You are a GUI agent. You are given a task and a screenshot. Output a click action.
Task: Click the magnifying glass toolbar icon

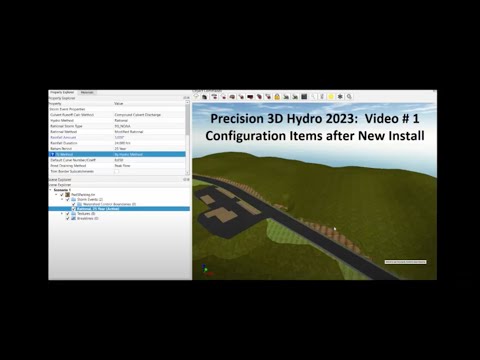pyautogui.click(x=349, y=97)
